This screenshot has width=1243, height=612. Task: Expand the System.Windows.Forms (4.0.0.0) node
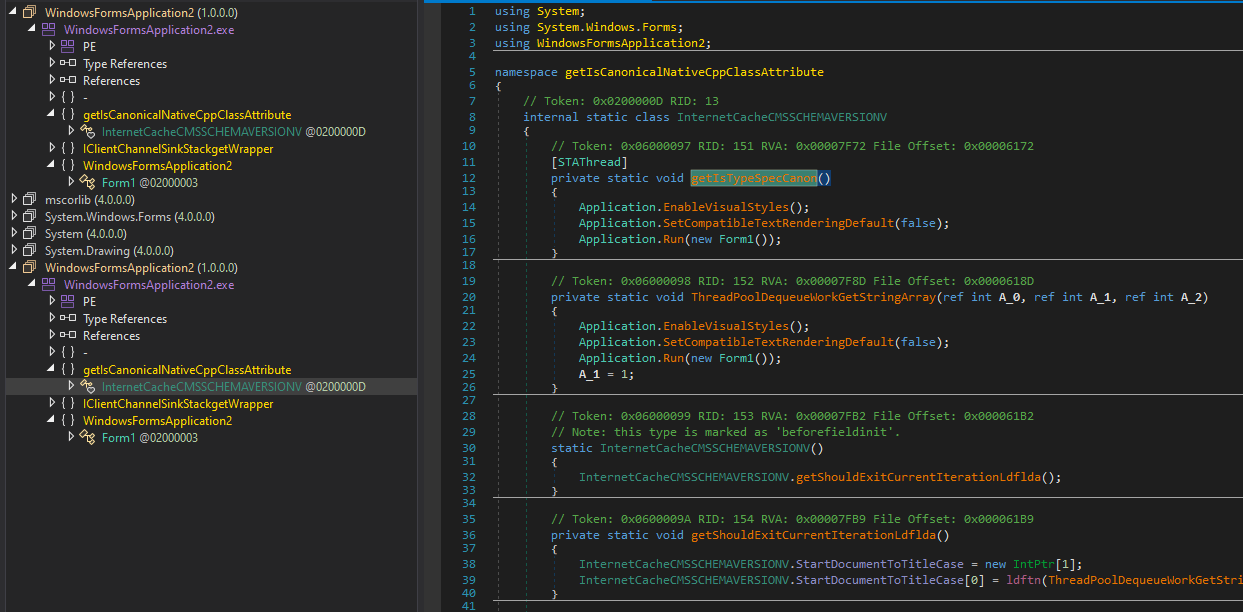point(13,217)
